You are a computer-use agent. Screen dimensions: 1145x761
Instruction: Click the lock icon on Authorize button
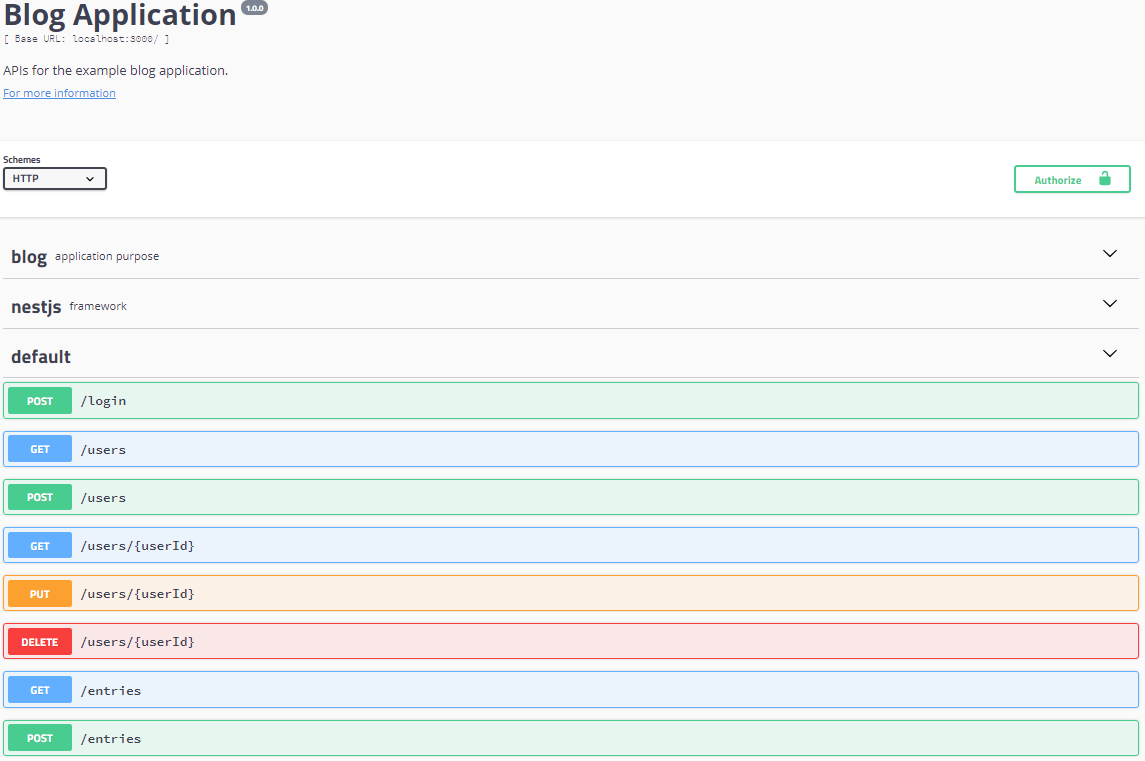point(1104,179)
